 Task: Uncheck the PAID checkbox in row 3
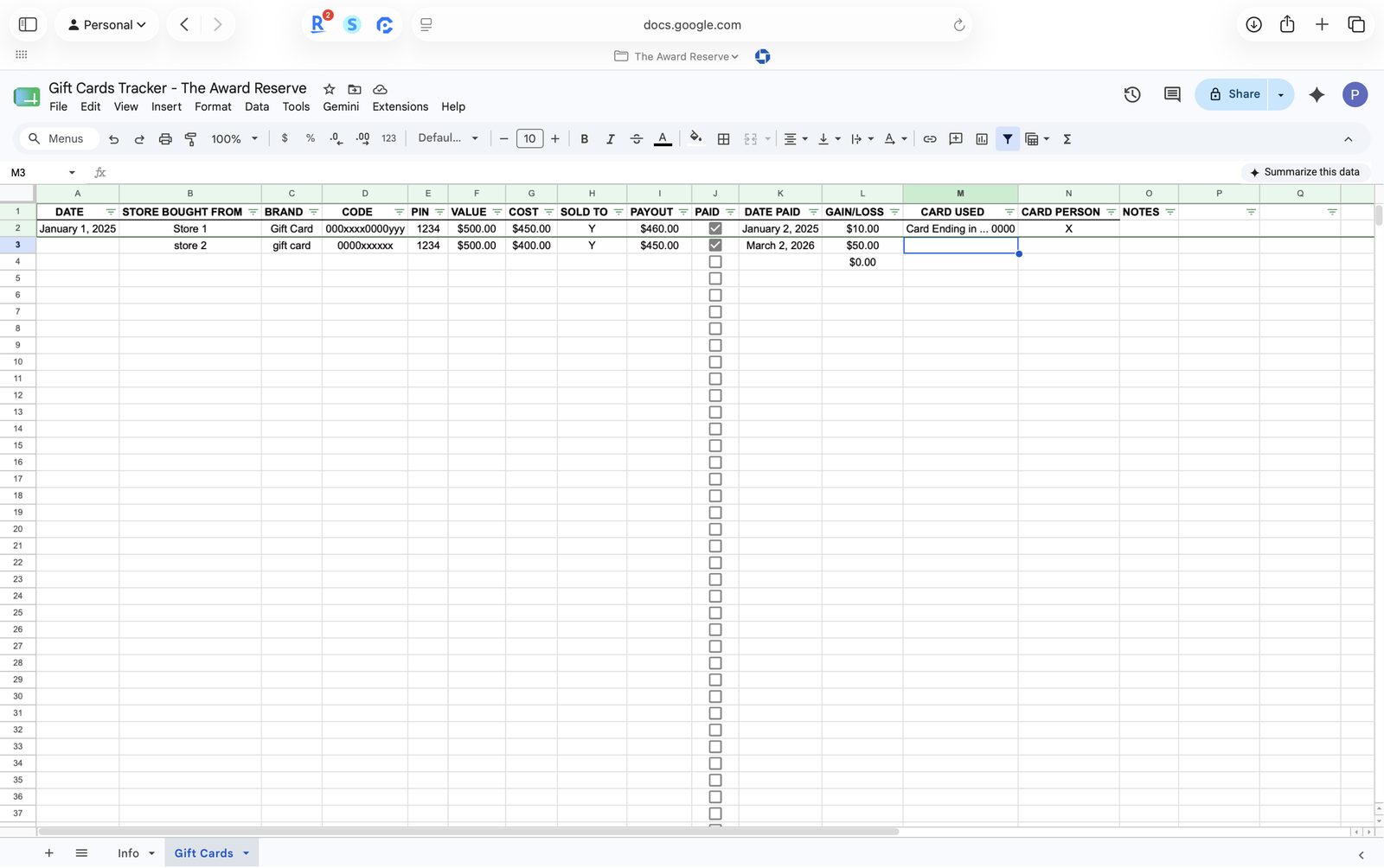pyautogui.click(x=715, y=246)
